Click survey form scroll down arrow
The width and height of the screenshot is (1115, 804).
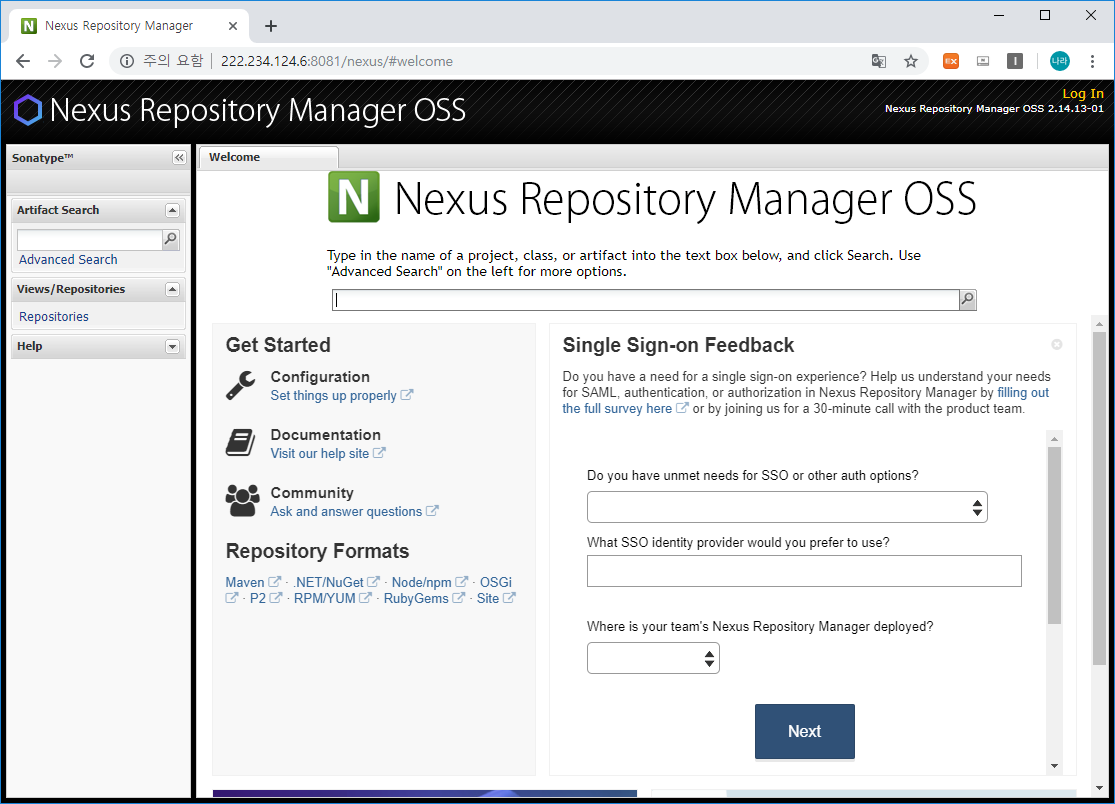[x=1054, y=766]
